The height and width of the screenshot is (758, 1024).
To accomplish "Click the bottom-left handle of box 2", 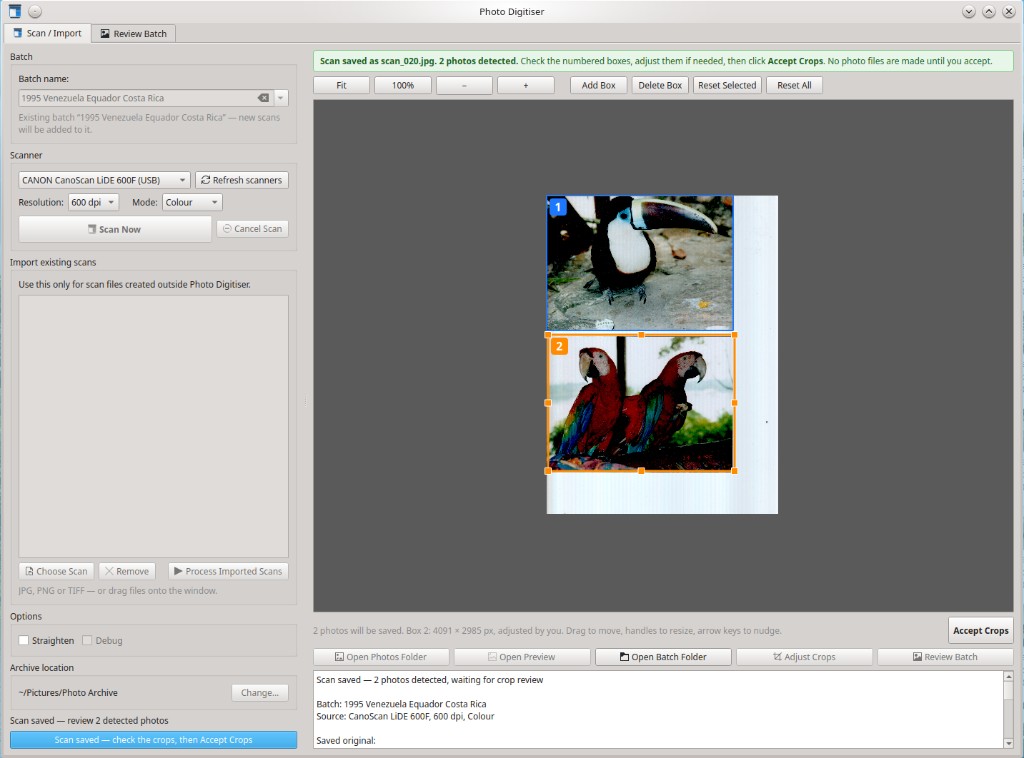I will point(548,471).
